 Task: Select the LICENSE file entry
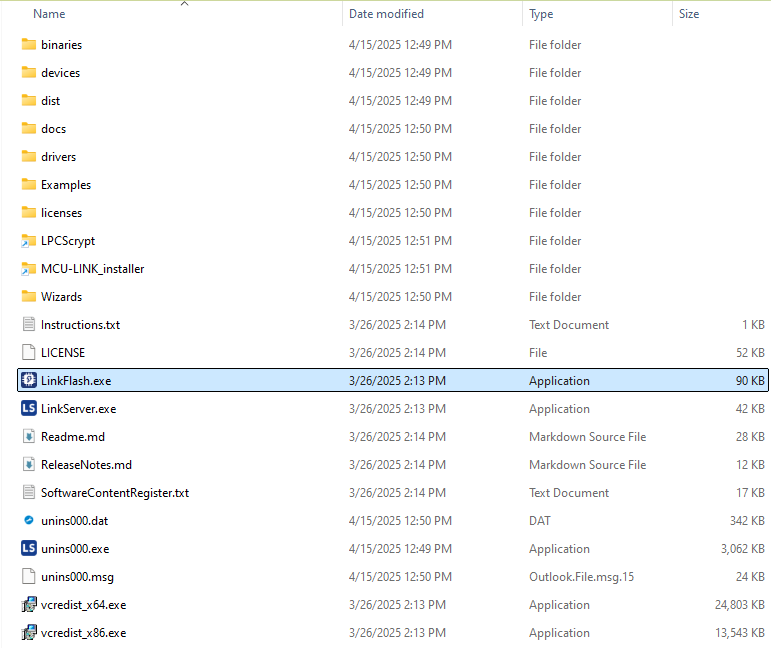point(63,353)
